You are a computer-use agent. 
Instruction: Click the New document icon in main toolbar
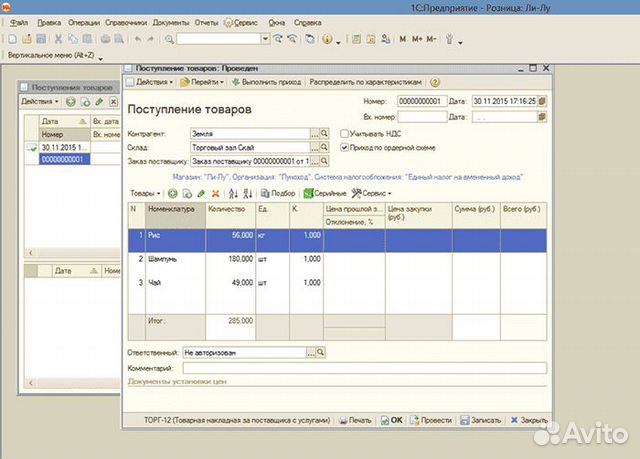(13, 39)
